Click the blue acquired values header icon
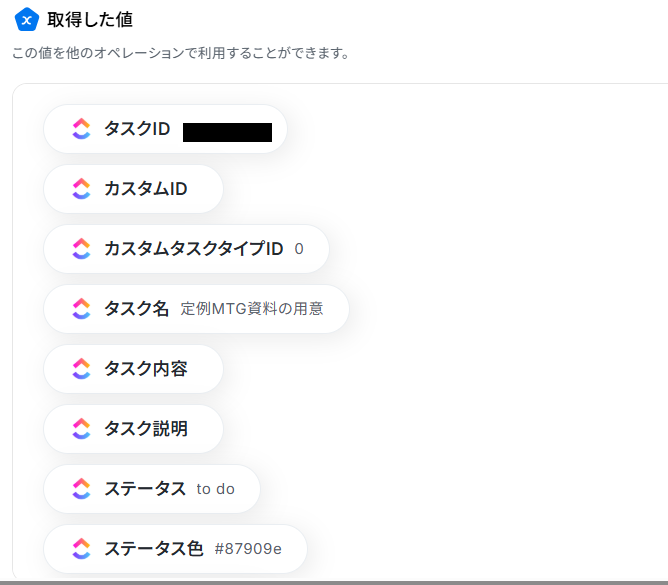Image resolution: width=668 pixels, height=585 pixels. pyautogui.click(x=27, y=19)
